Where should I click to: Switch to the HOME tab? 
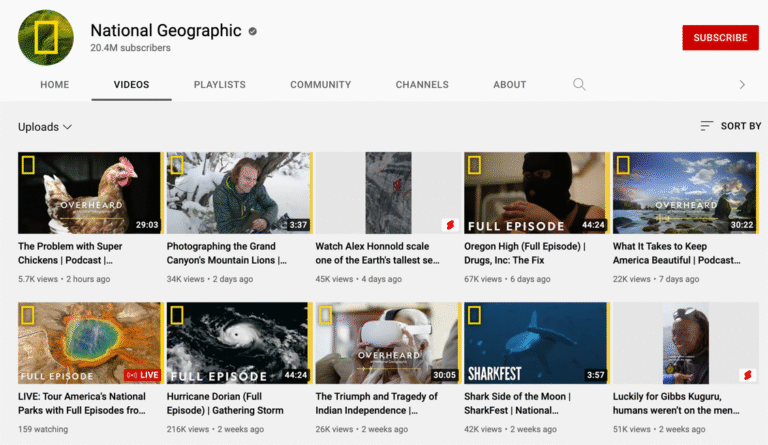coord(54,85)
